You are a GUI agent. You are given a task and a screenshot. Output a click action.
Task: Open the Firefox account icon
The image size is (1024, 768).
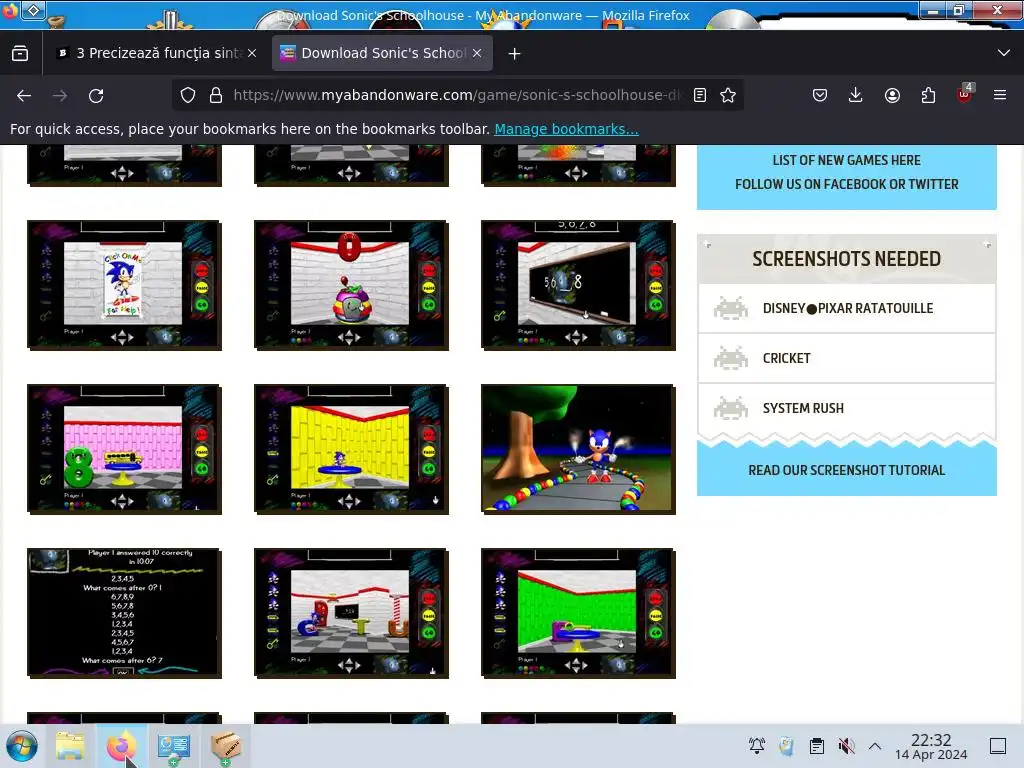tap(892, 95)
